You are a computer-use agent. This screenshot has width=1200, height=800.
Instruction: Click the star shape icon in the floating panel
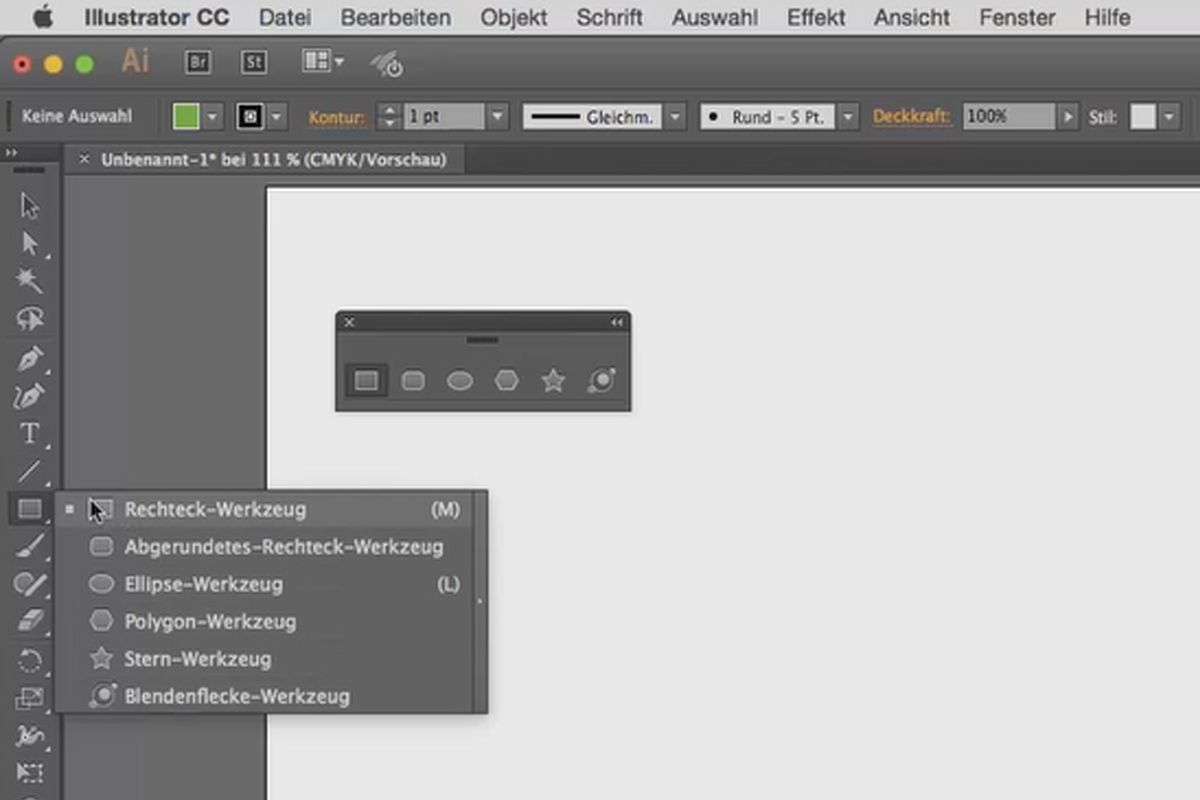(x=553, y=380)
